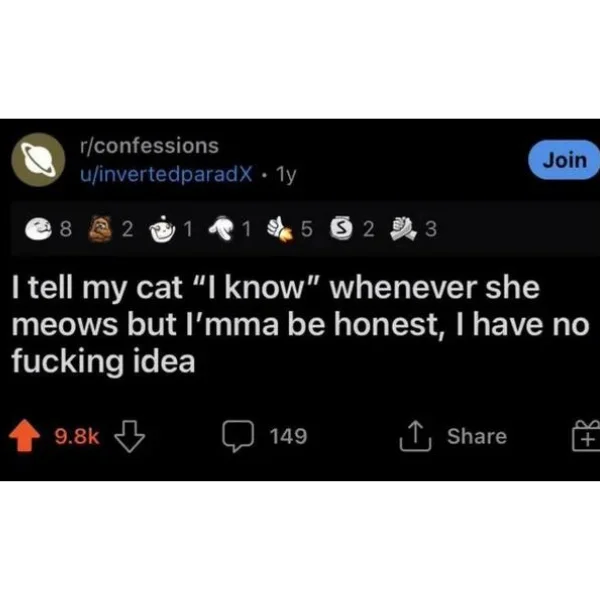Image resolution: width=600 pixels, height=600 pixels.
Task: Tap the Snoo hugging award icon
Action: [x=162, y=229]
